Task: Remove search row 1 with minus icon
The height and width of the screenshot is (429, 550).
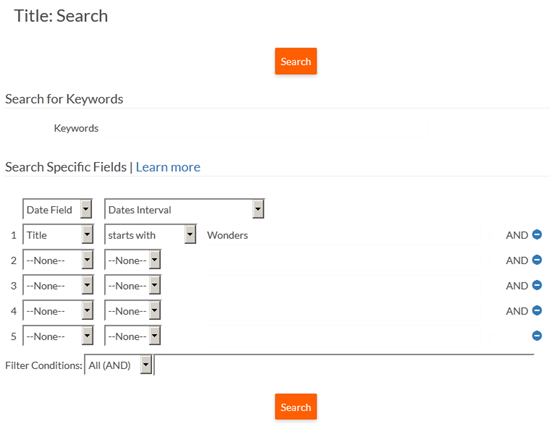Action: 537,234
